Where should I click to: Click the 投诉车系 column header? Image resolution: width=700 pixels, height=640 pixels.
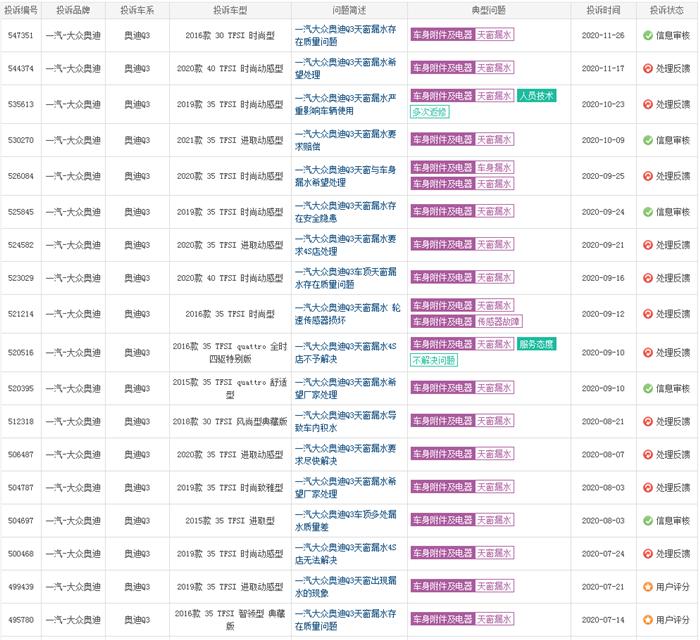point(137,10)
